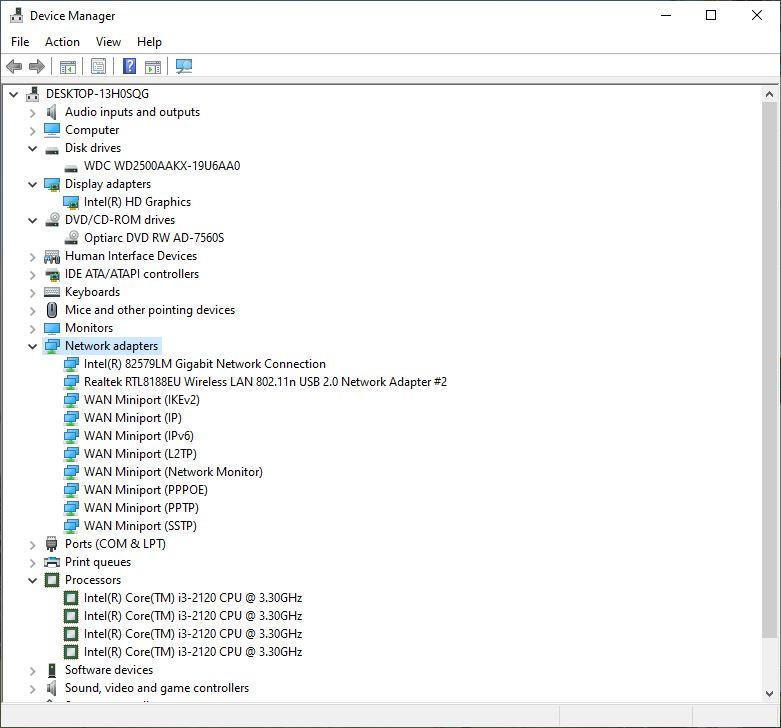
Task: Select Intel(R) 82579LM Gigabit Network Connection
Action: click(x=205, y=364)
